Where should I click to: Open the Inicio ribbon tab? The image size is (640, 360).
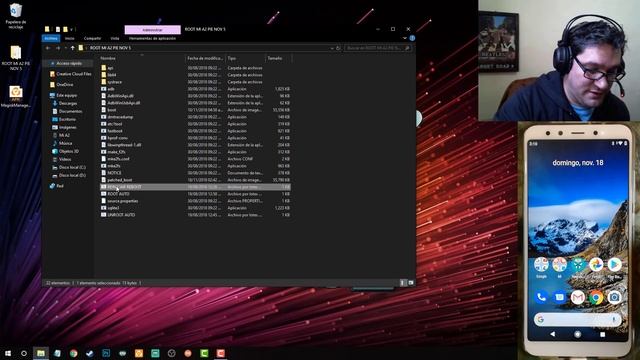[x=70, y=38]
